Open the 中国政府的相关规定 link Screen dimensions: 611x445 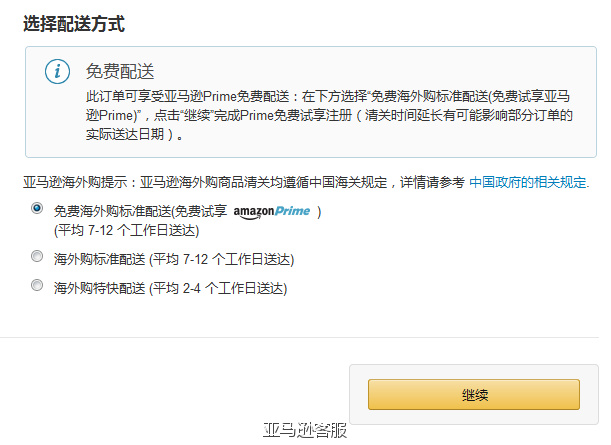(x=529, y=182)
